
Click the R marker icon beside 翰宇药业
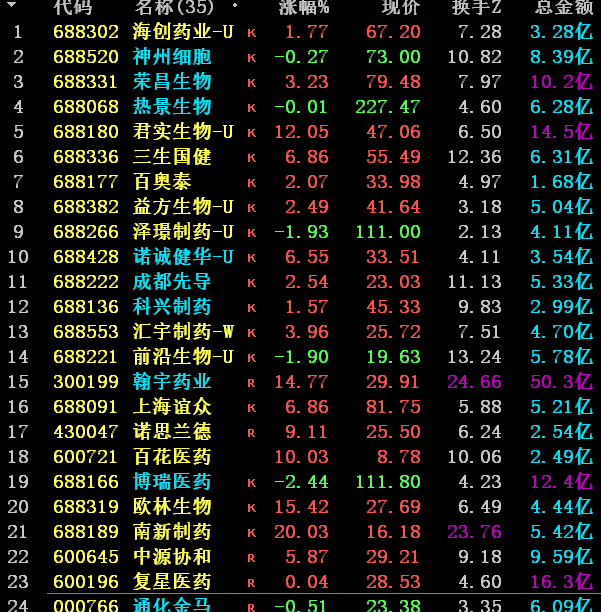coord(252,383)
